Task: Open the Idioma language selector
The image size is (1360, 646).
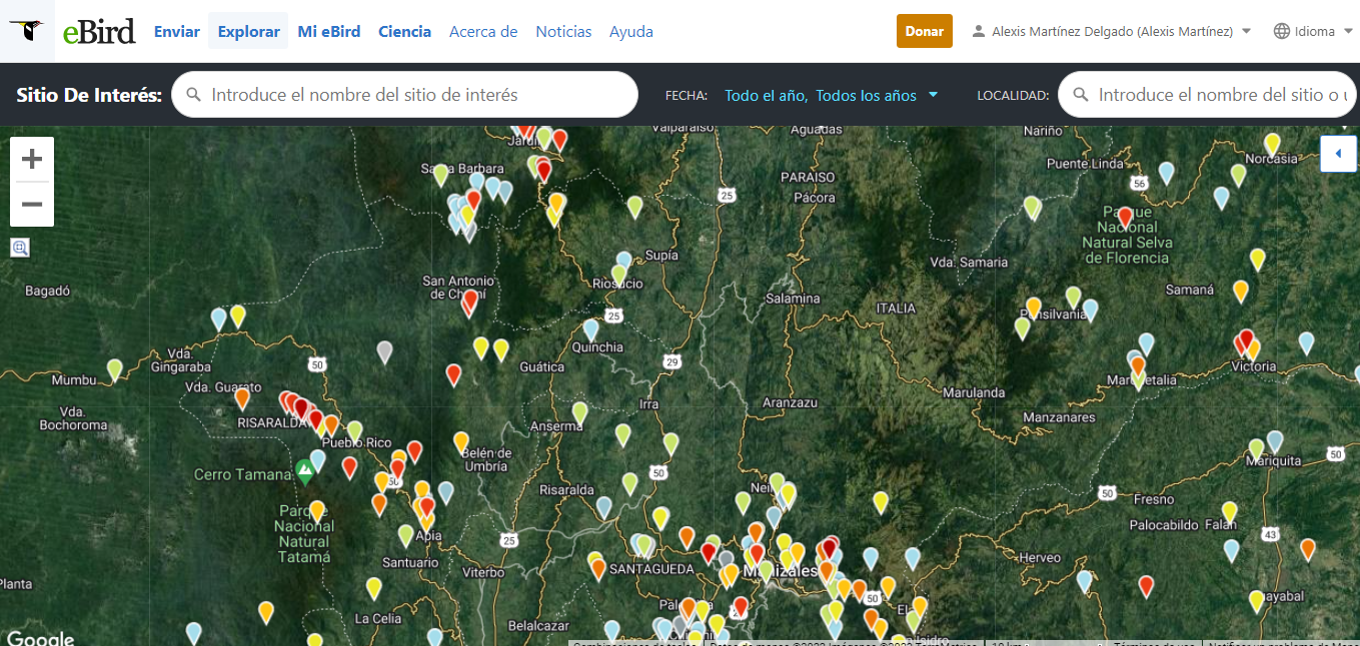Action: click(x=1311, y=31)
